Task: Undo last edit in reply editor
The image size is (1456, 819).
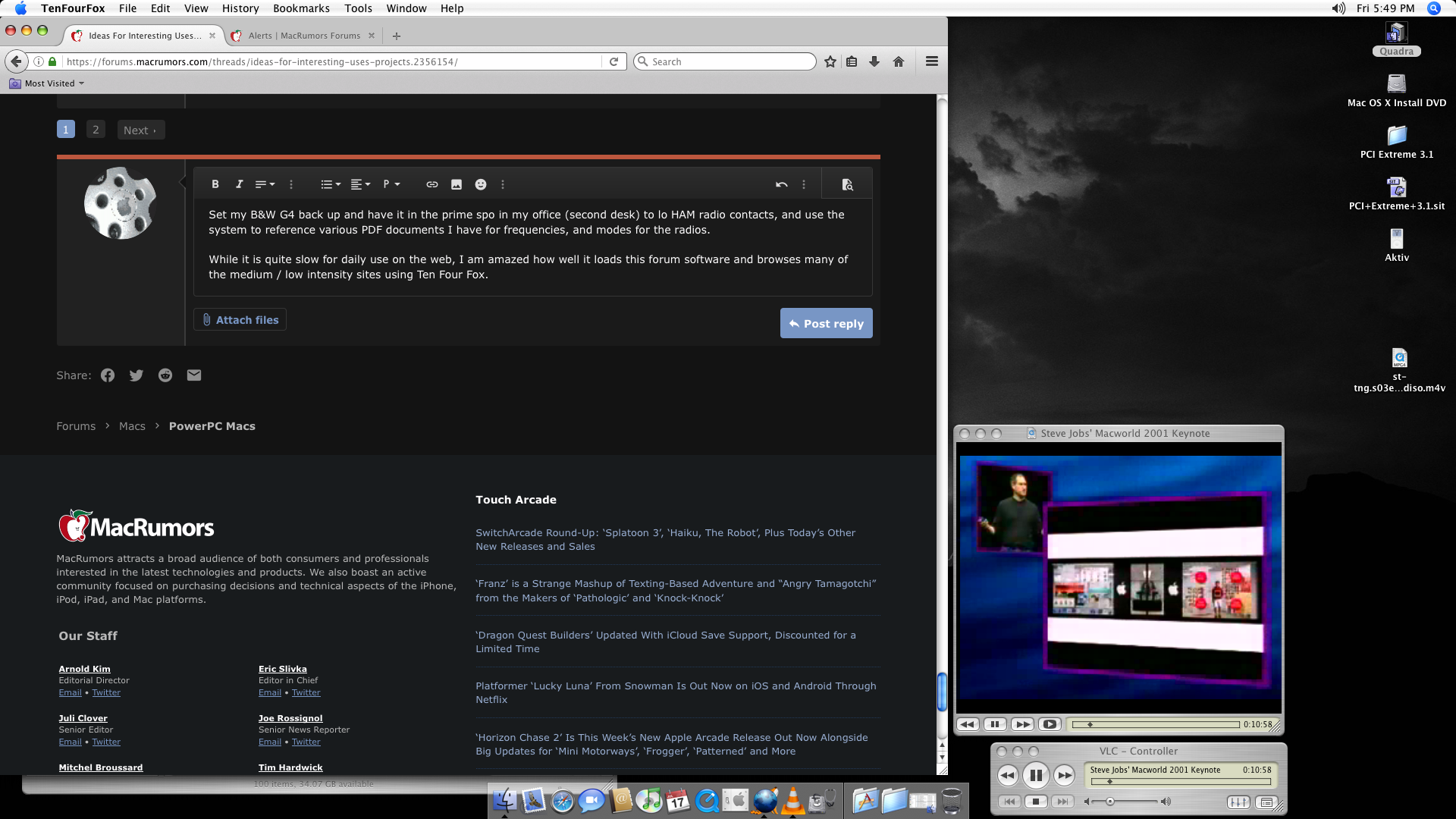Action: coord(782,184)
